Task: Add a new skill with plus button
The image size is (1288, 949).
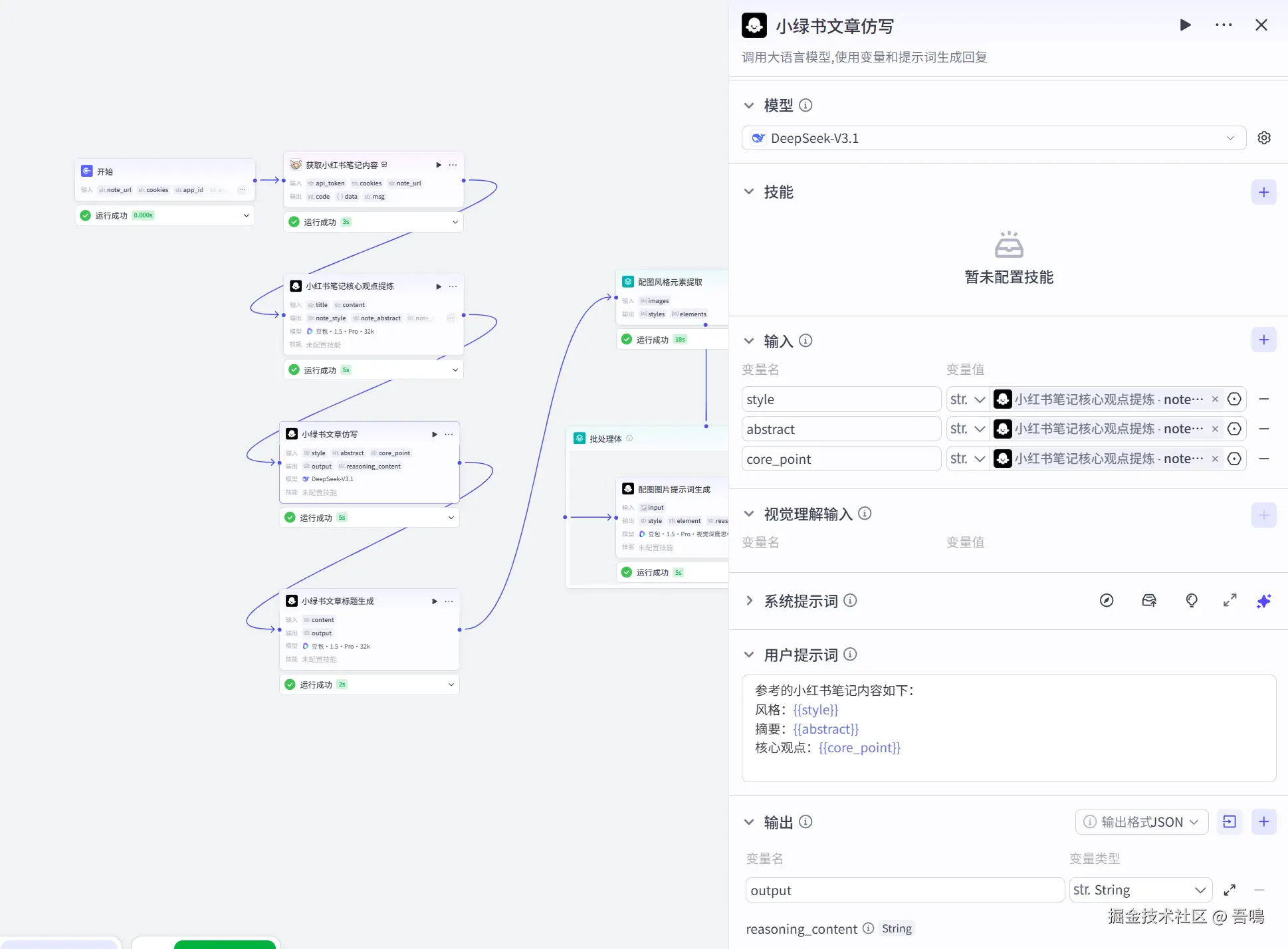Action: pyautogui.click(x=1263, y=193)
